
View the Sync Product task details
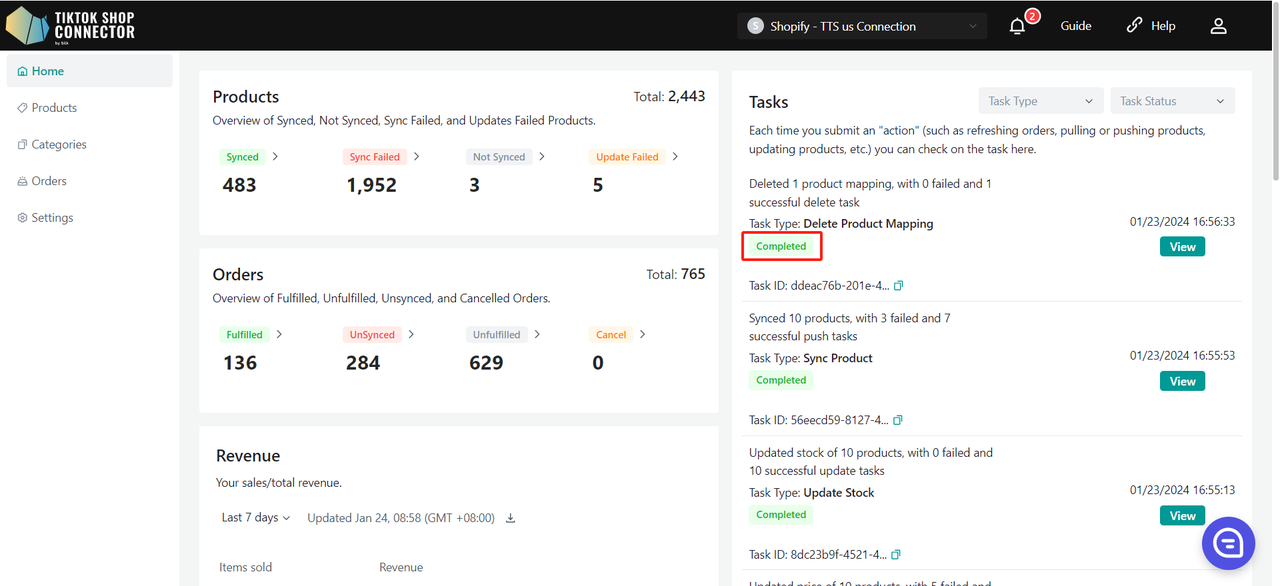tap(1182, 381)
